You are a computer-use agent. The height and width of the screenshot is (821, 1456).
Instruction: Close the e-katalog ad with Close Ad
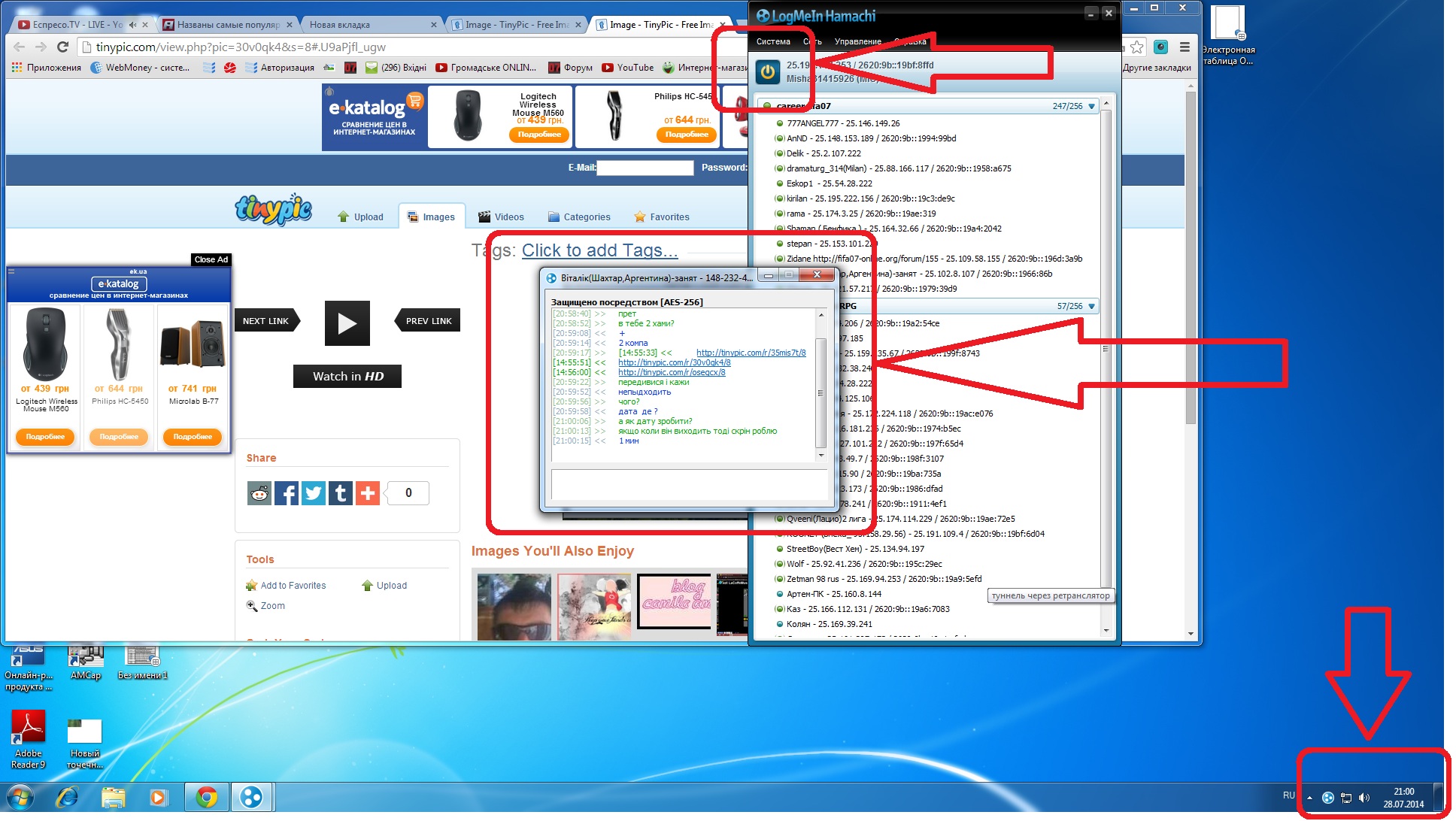[211, 259]
